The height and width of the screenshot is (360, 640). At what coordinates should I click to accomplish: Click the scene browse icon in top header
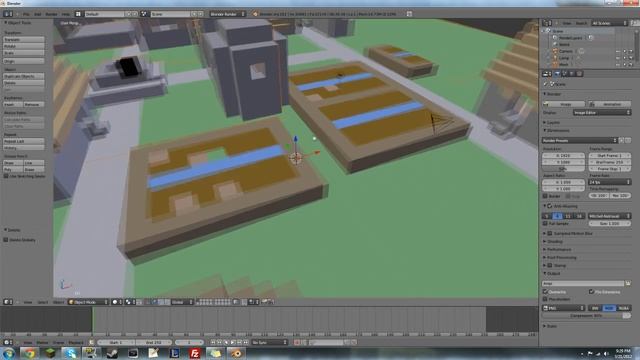pos(144,14)
